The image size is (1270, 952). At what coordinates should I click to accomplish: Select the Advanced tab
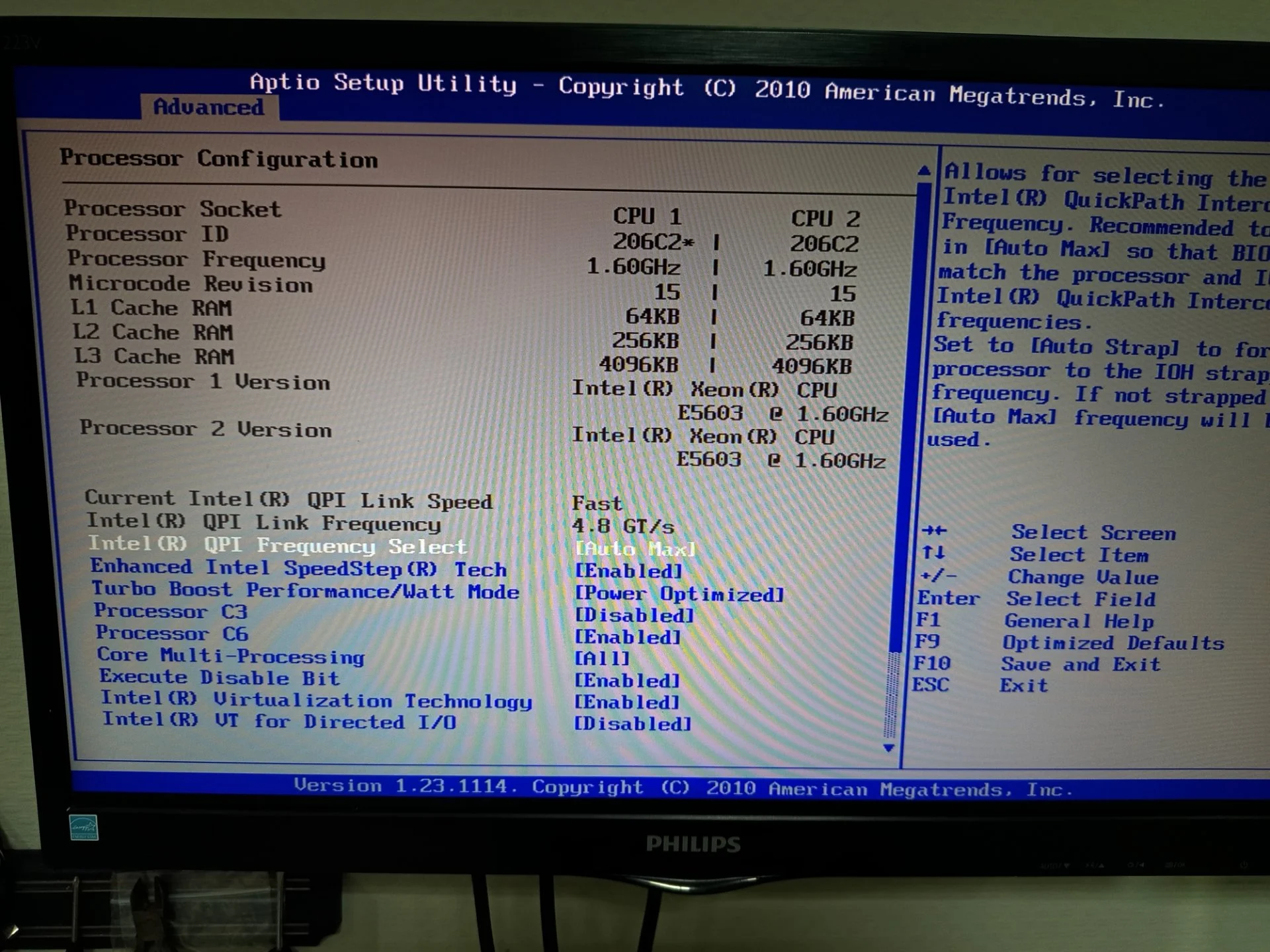click(x=209, y=106)
